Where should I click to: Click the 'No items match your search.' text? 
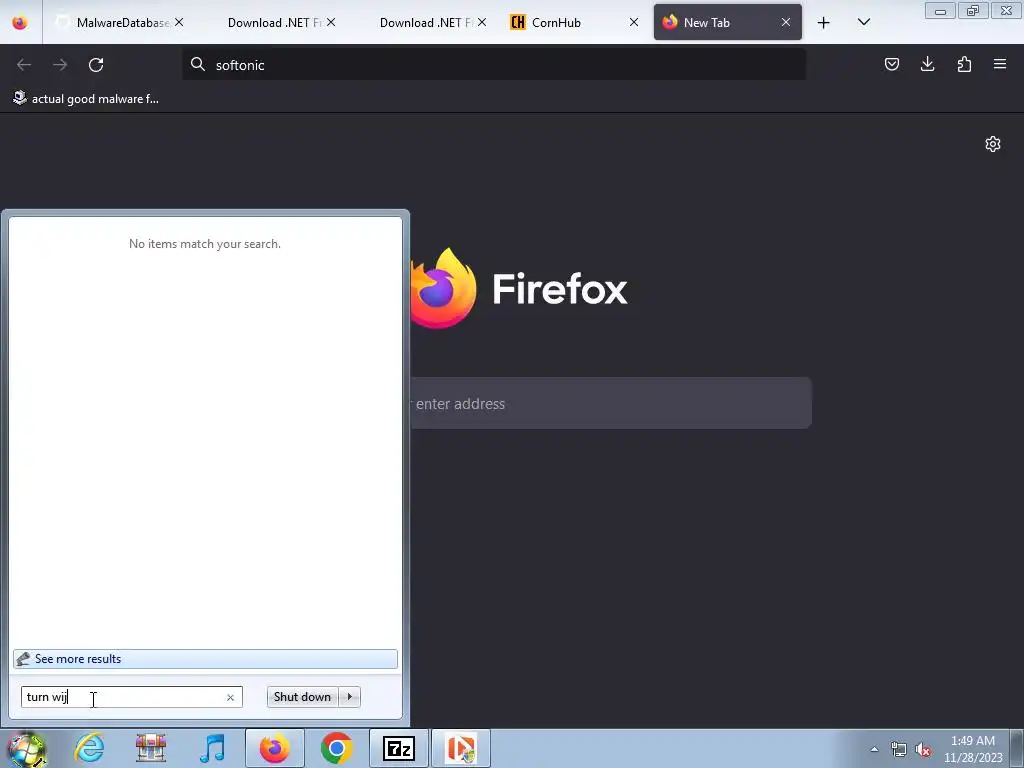[x=204, y=244]
